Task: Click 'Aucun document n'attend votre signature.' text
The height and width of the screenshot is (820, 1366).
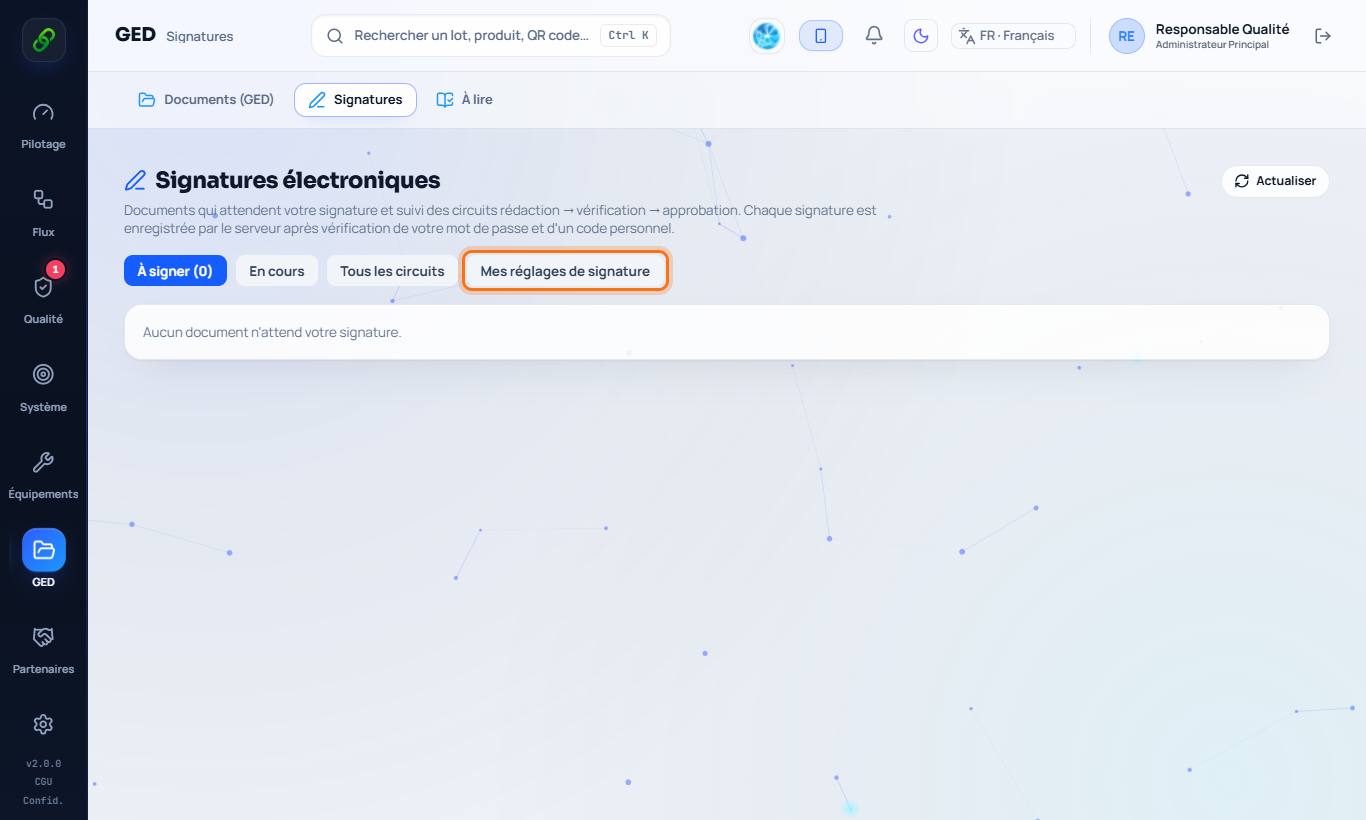Action: coord(272,332)
